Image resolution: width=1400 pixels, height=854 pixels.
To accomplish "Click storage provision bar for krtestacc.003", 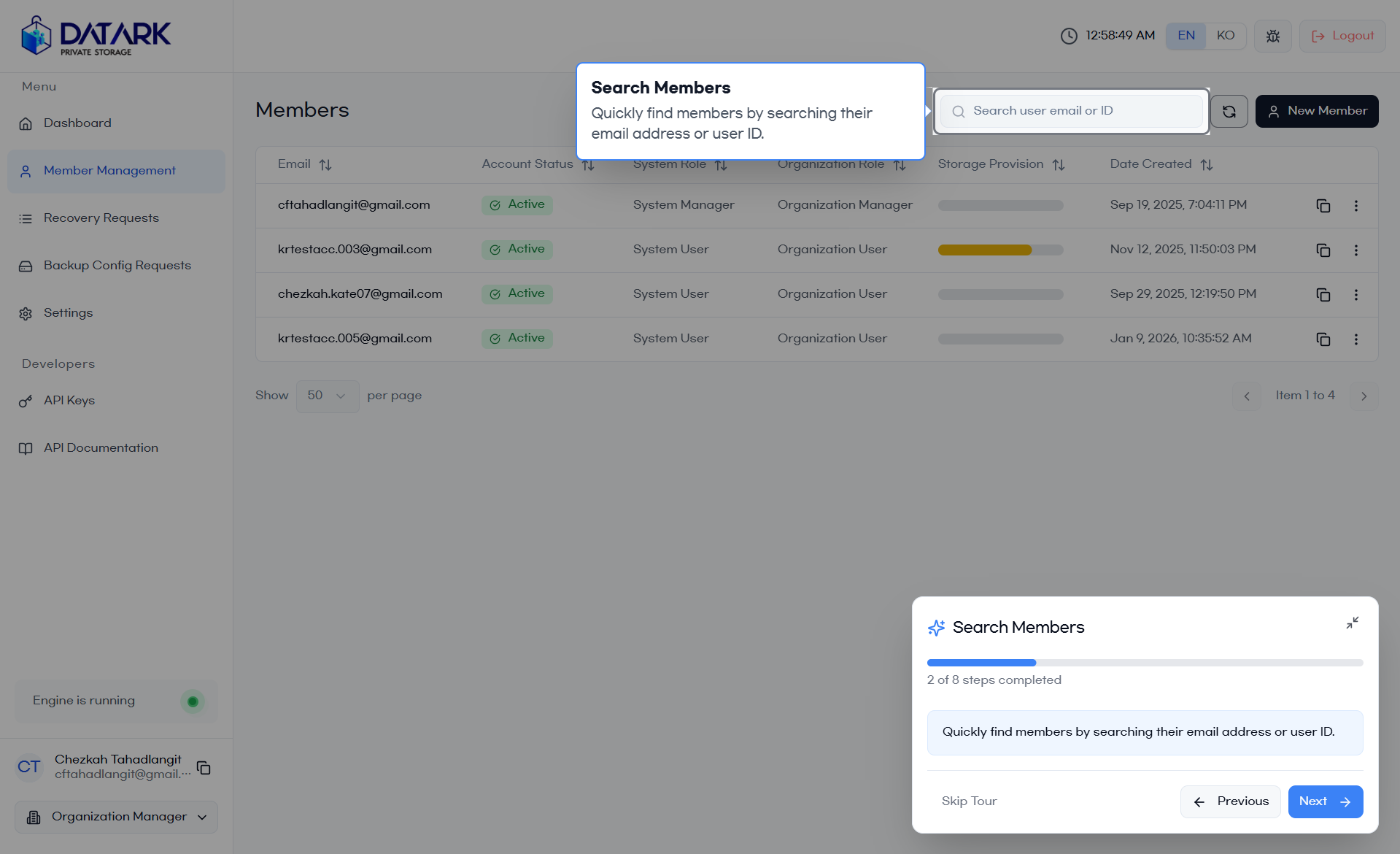I will tap(1000, 250).
